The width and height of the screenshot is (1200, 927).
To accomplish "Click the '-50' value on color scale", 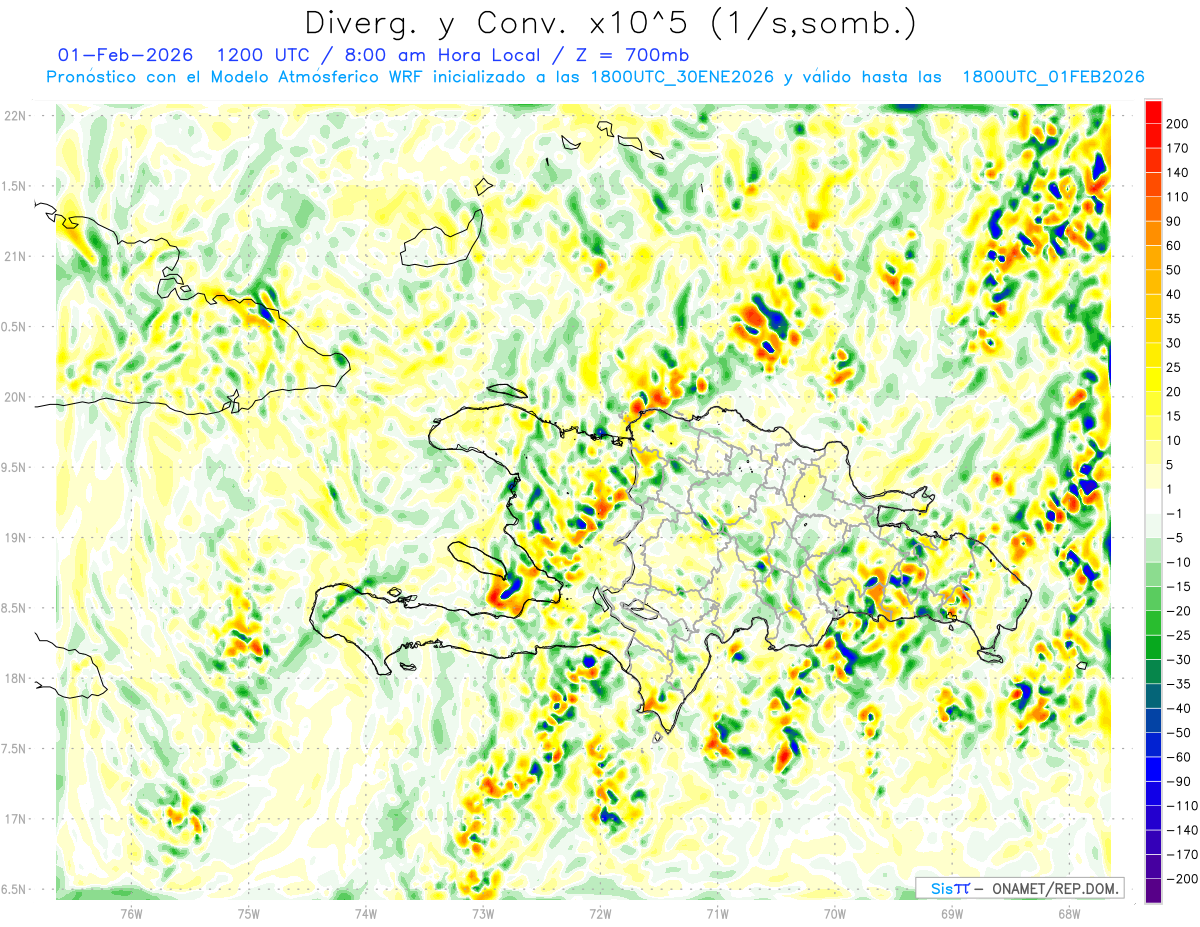I will 1178,733.
